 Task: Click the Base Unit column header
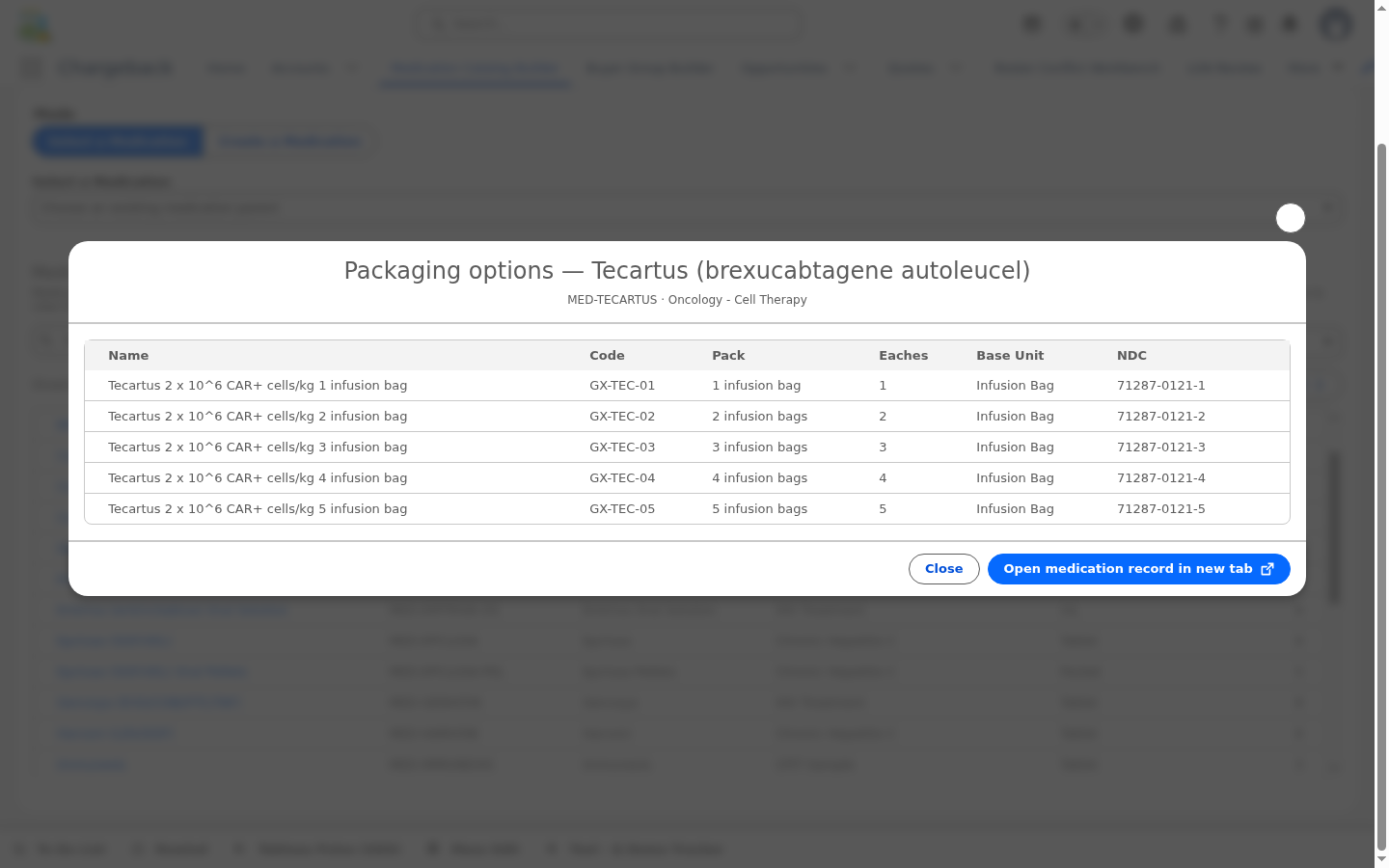coord(1010,356)
